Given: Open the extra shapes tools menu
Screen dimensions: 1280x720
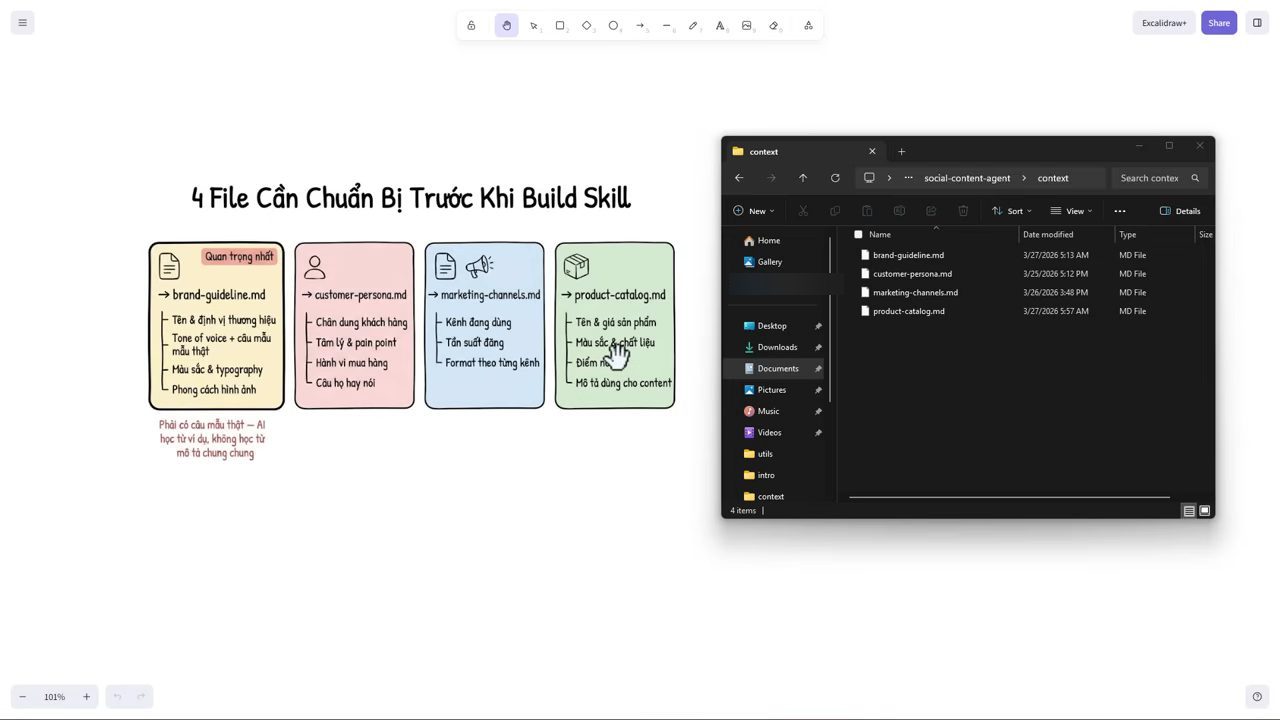Looking at the screenshot, I should pos(808,25).
